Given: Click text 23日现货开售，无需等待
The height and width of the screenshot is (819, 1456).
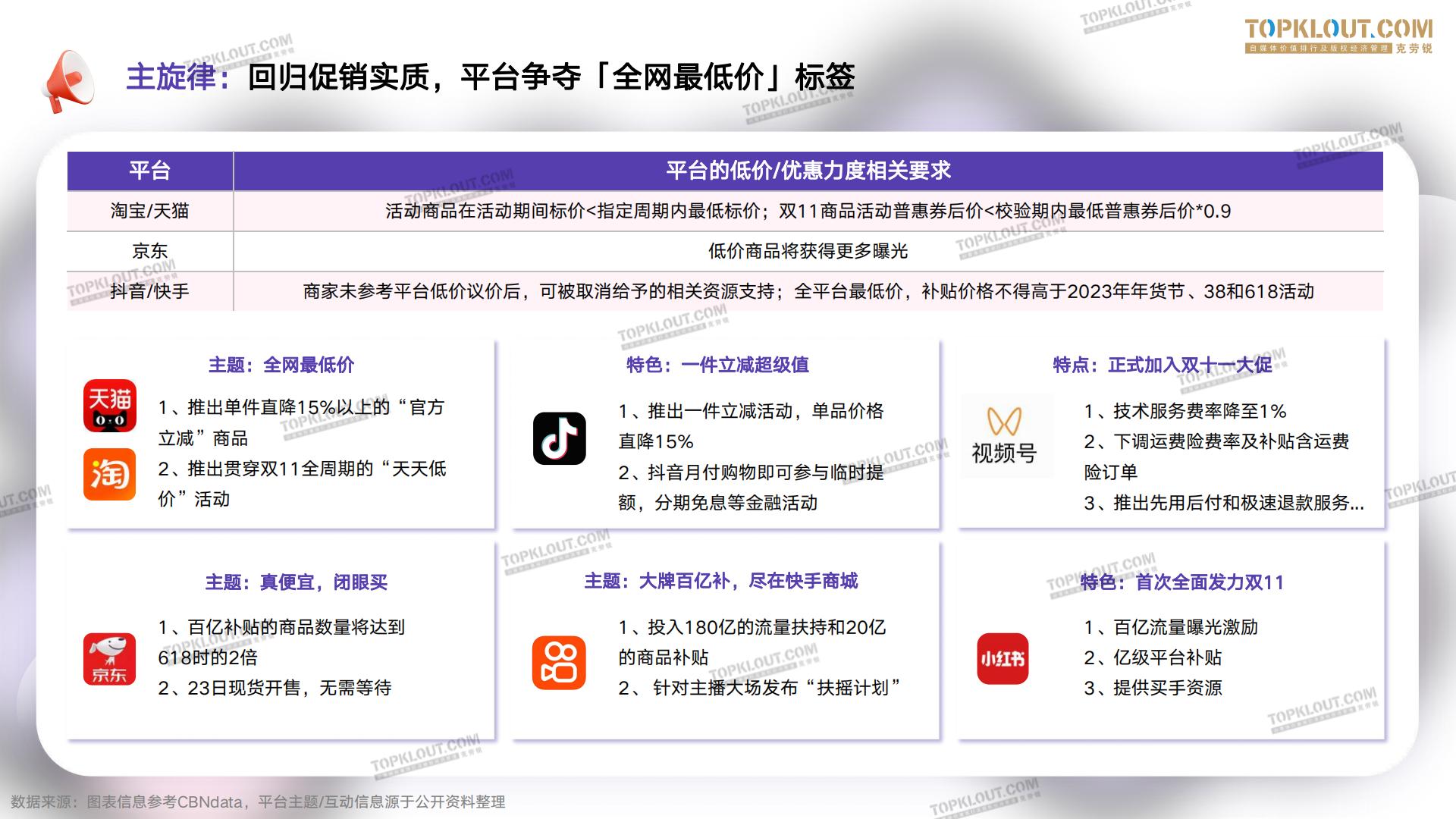Looking at the screenshot, I should (275, 688).
